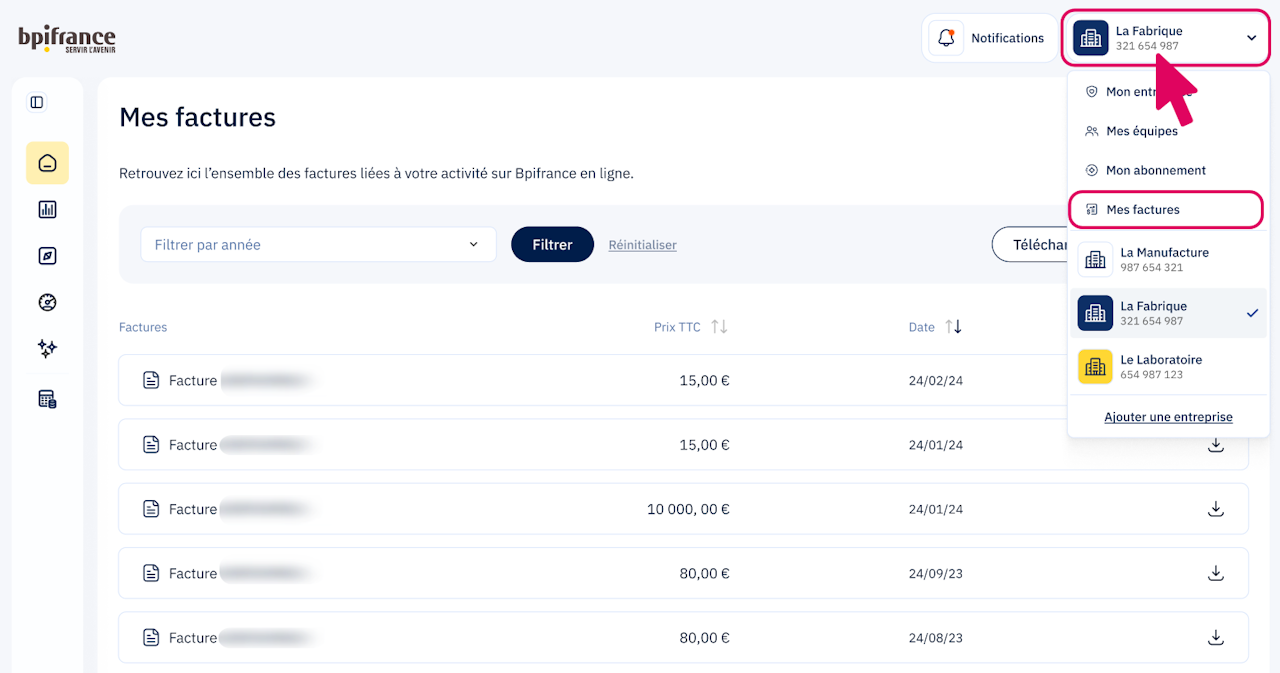Image resolution: width=1280 pixels, height=673 pixels.
Task: Open the compass sidebar icon
Action: [47, 256]
